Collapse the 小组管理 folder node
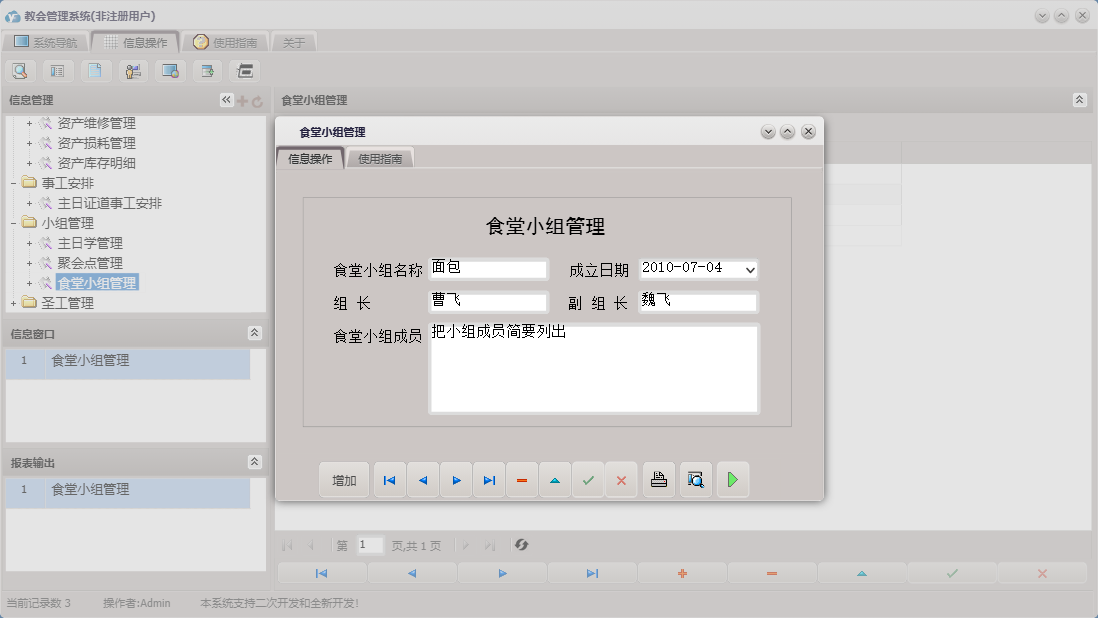 coord(13,223)
